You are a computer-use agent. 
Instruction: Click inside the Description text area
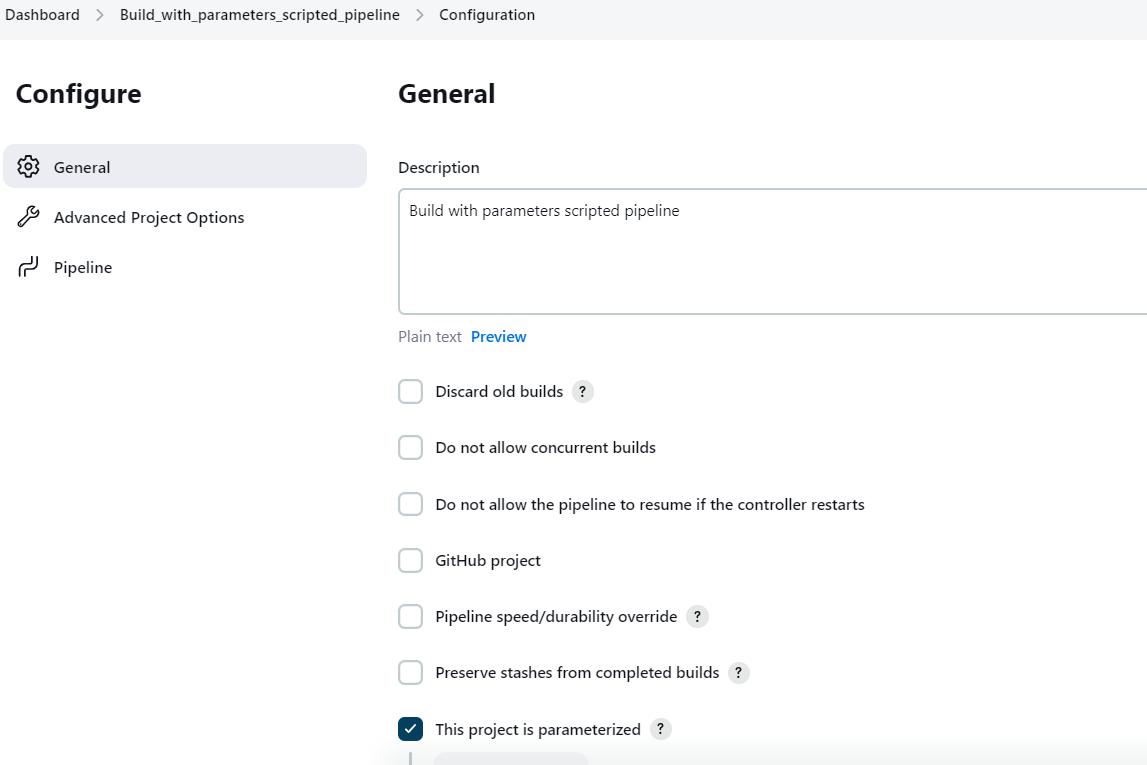tap(772, 260)
